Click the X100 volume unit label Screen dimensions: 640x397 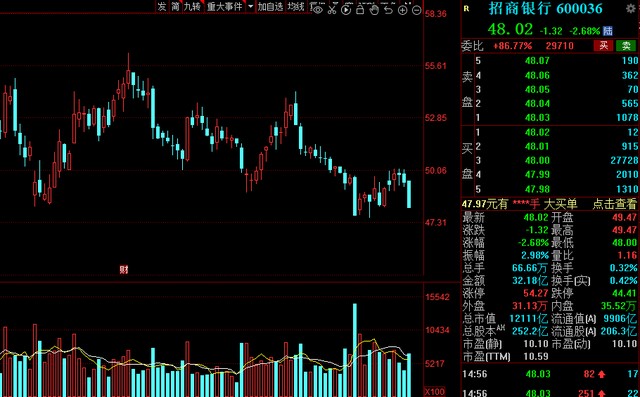(x=435, y=392)
